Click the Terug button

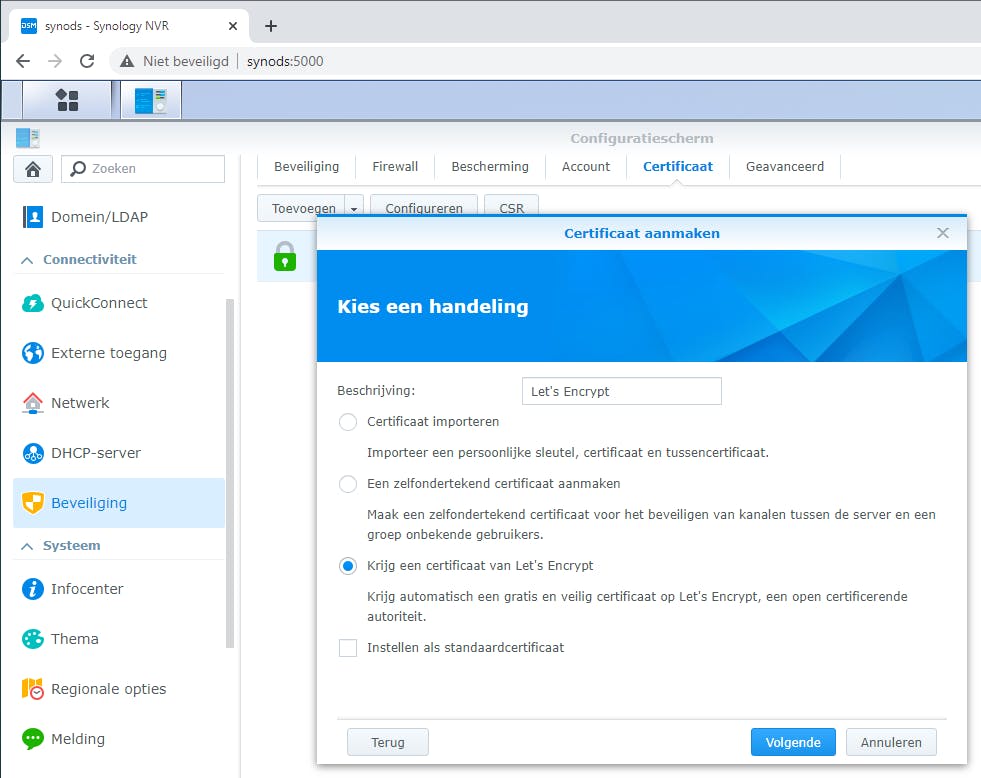click(x=388, y=742)
